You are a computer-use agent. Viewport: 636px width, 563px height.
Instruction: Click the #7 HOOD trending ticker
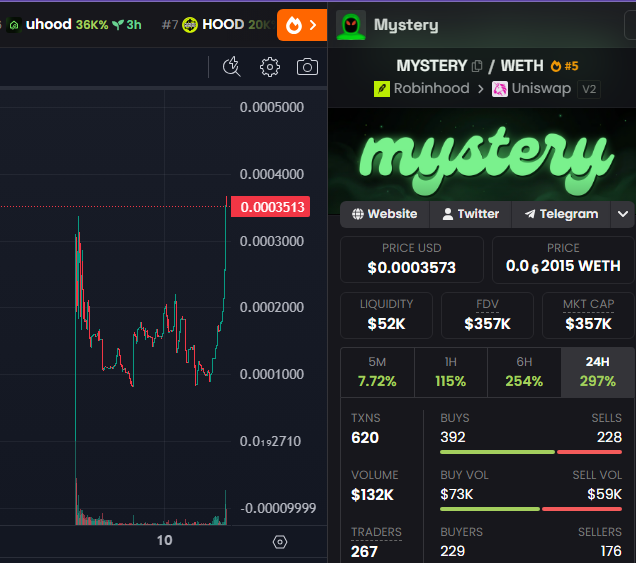217,25
